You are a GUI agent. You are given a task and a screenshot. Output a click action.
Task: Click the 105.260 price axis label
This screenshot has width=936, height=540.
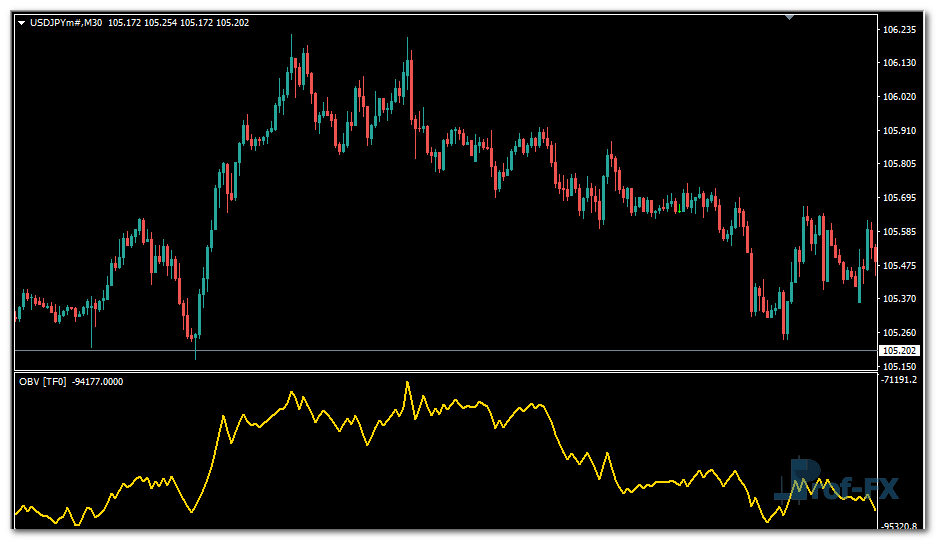900,333
